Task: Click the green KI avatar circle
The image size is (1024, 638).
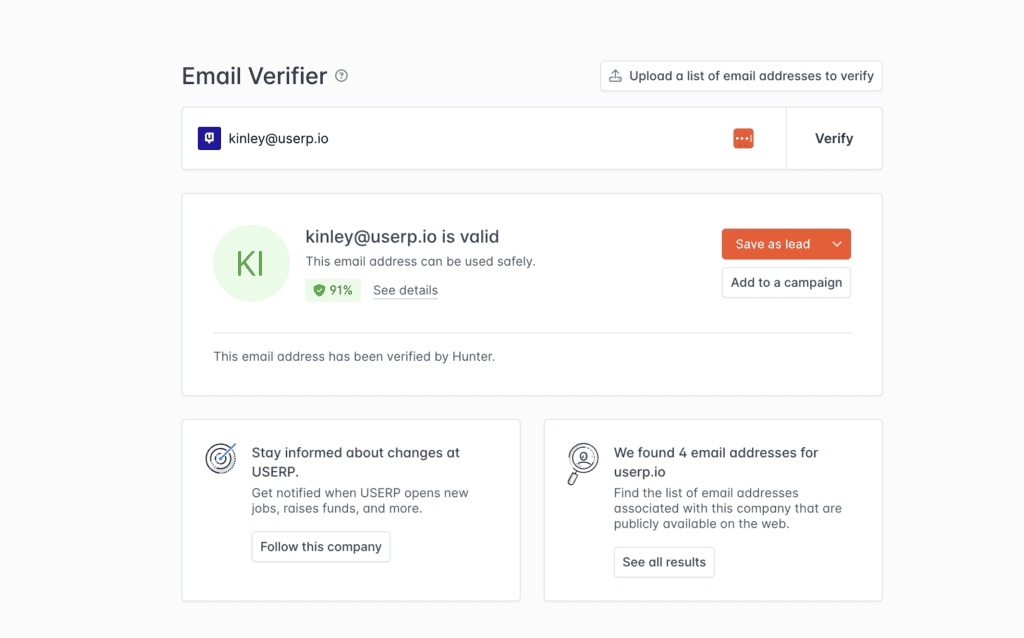Action: 250,263
